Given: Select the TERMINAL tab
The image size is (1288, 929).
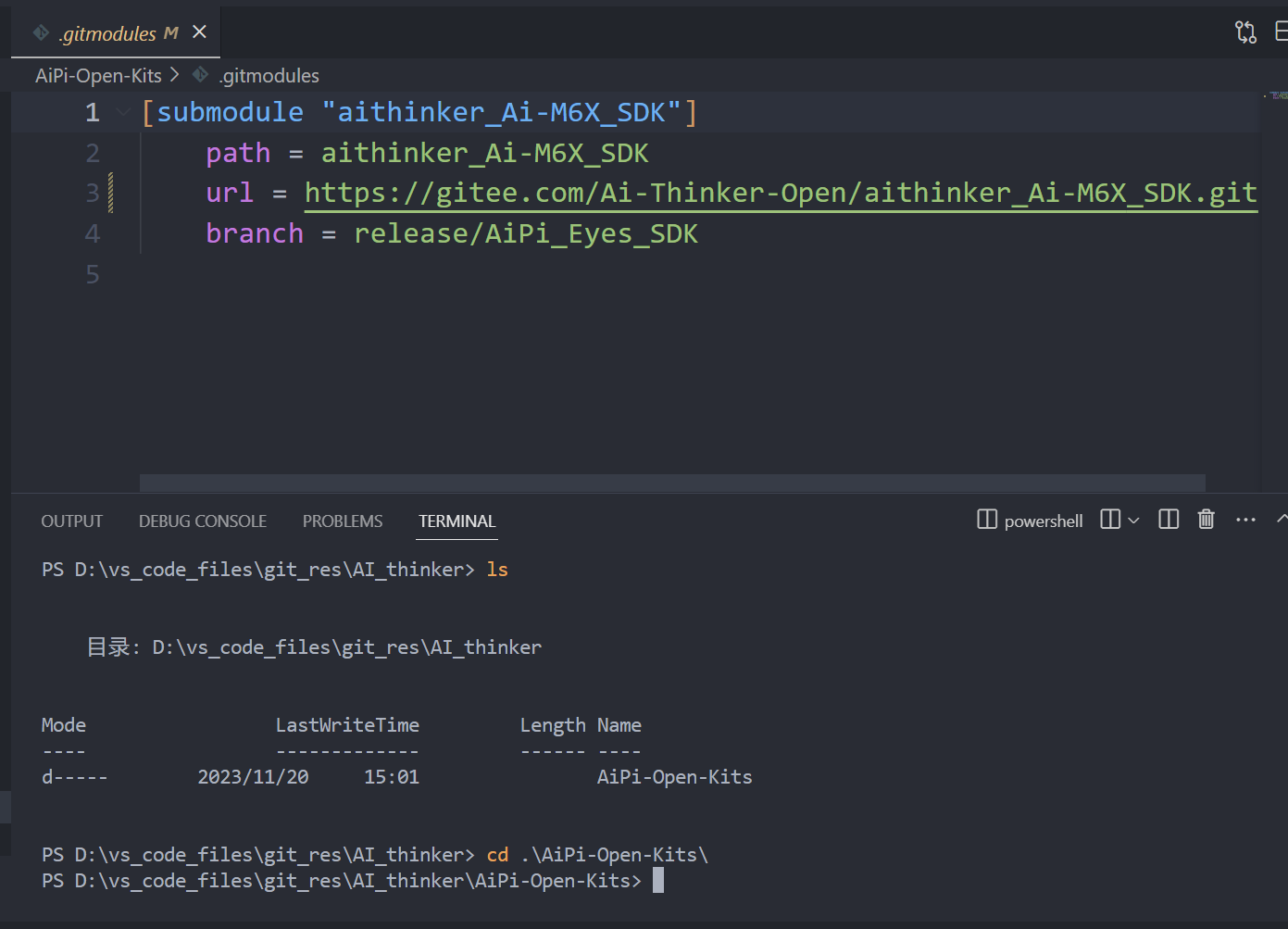Looking at the screenshot, I should coord(457,521).
